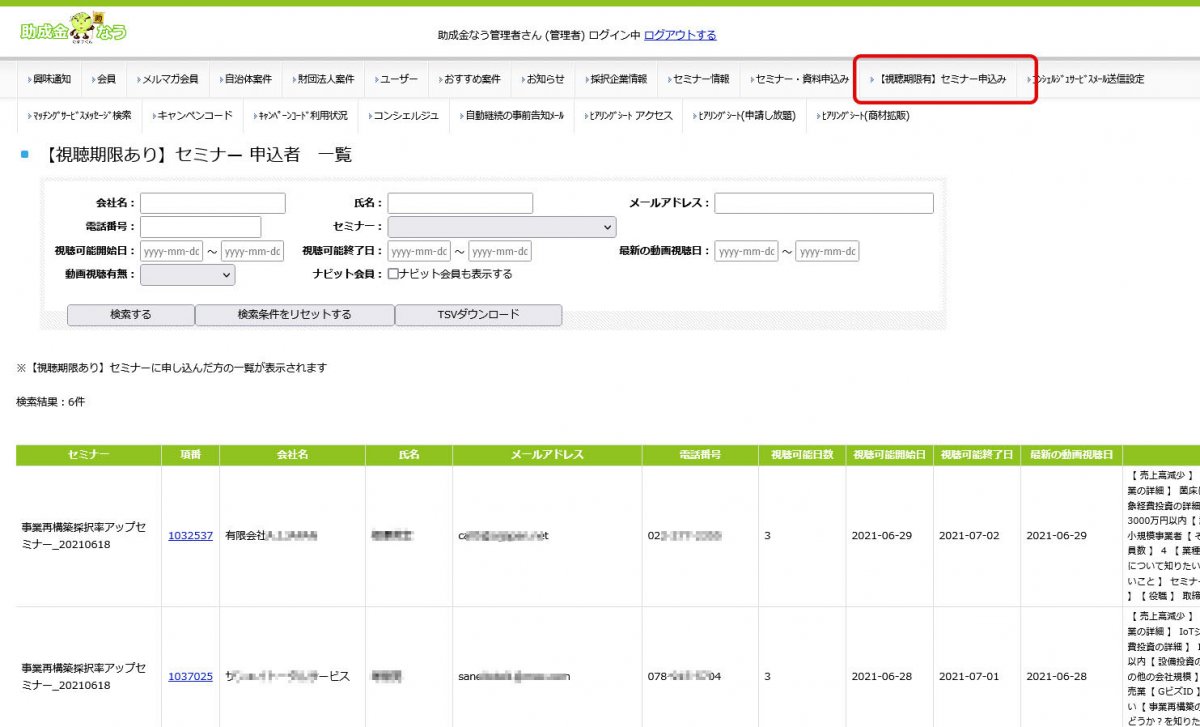
Task: Select おすすめ案件 in the nav bar
Action: point(471,79)
